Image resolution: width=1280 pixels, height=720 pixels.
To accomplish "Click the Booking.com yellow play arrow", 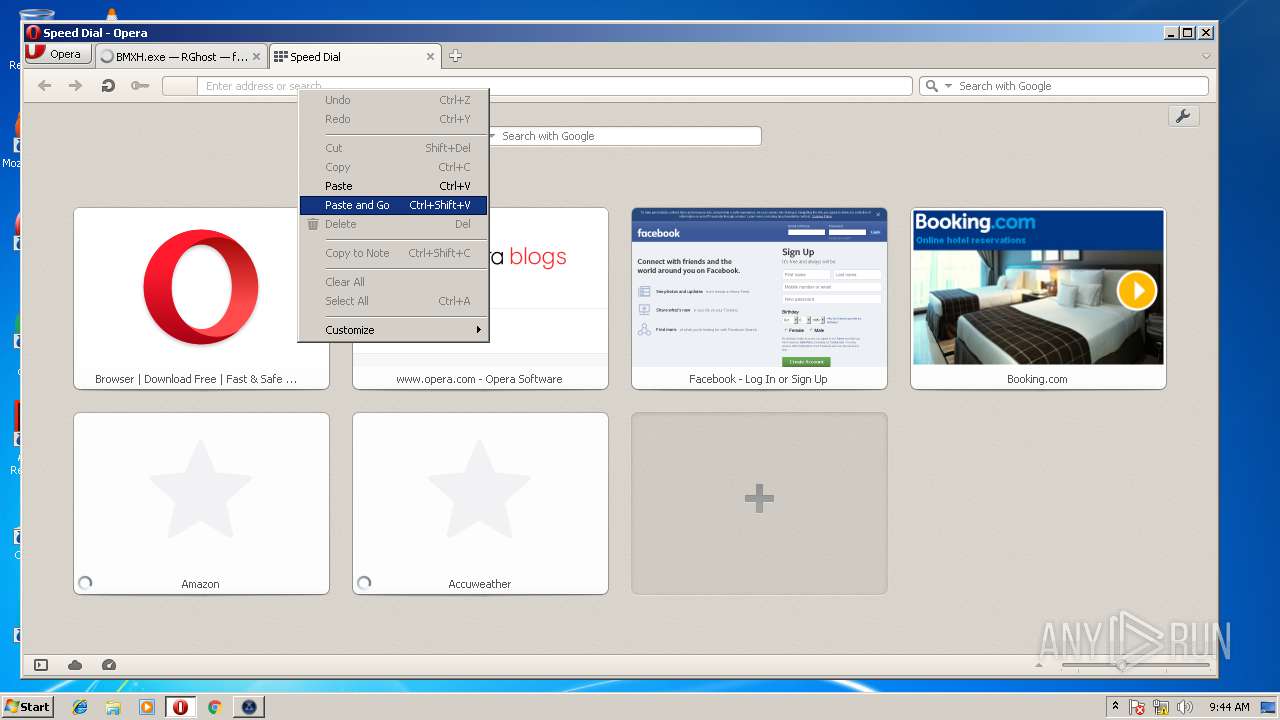I will [x=1137, y=291].
